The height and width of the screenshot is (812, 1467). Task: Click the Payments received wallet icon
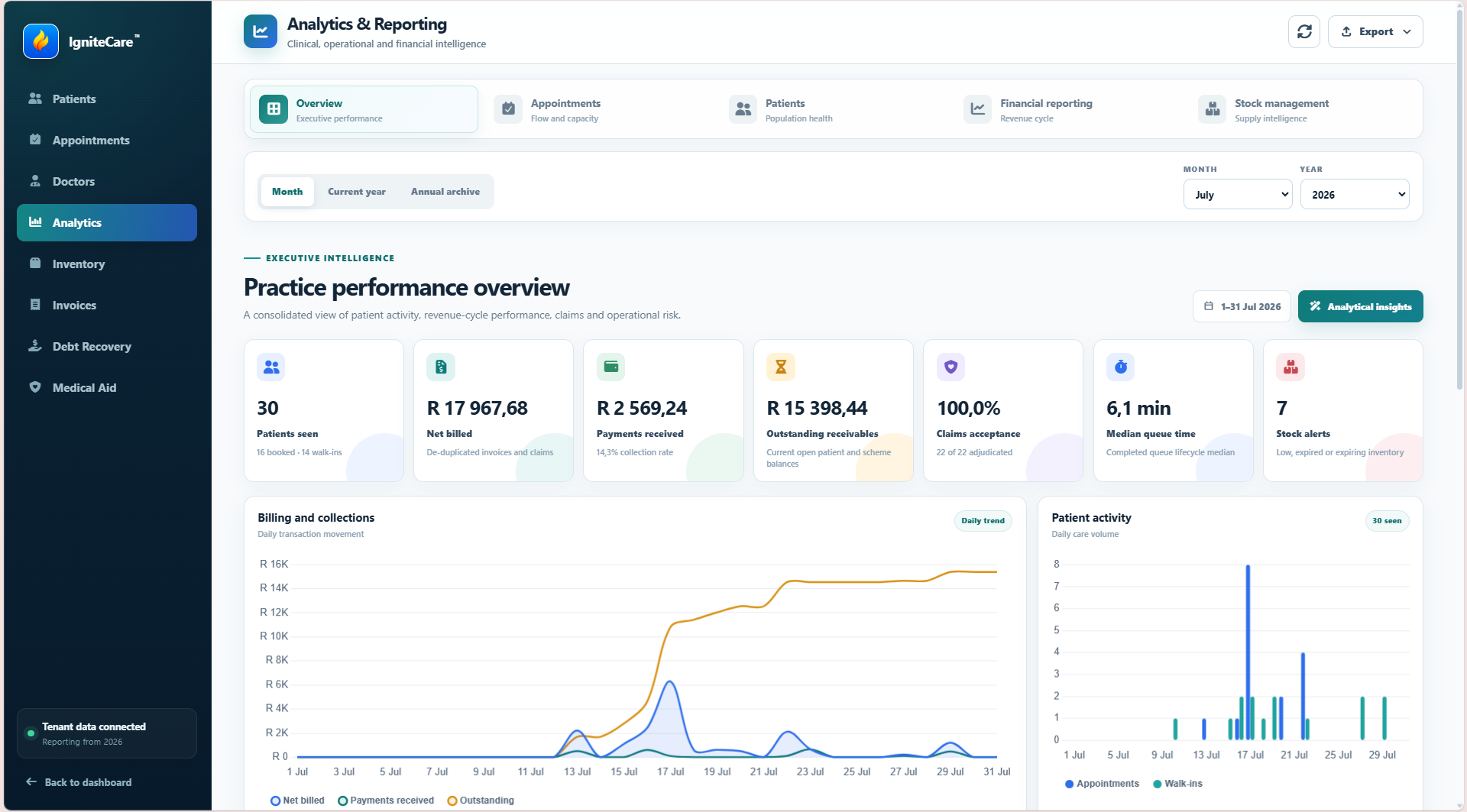[611, 367]
